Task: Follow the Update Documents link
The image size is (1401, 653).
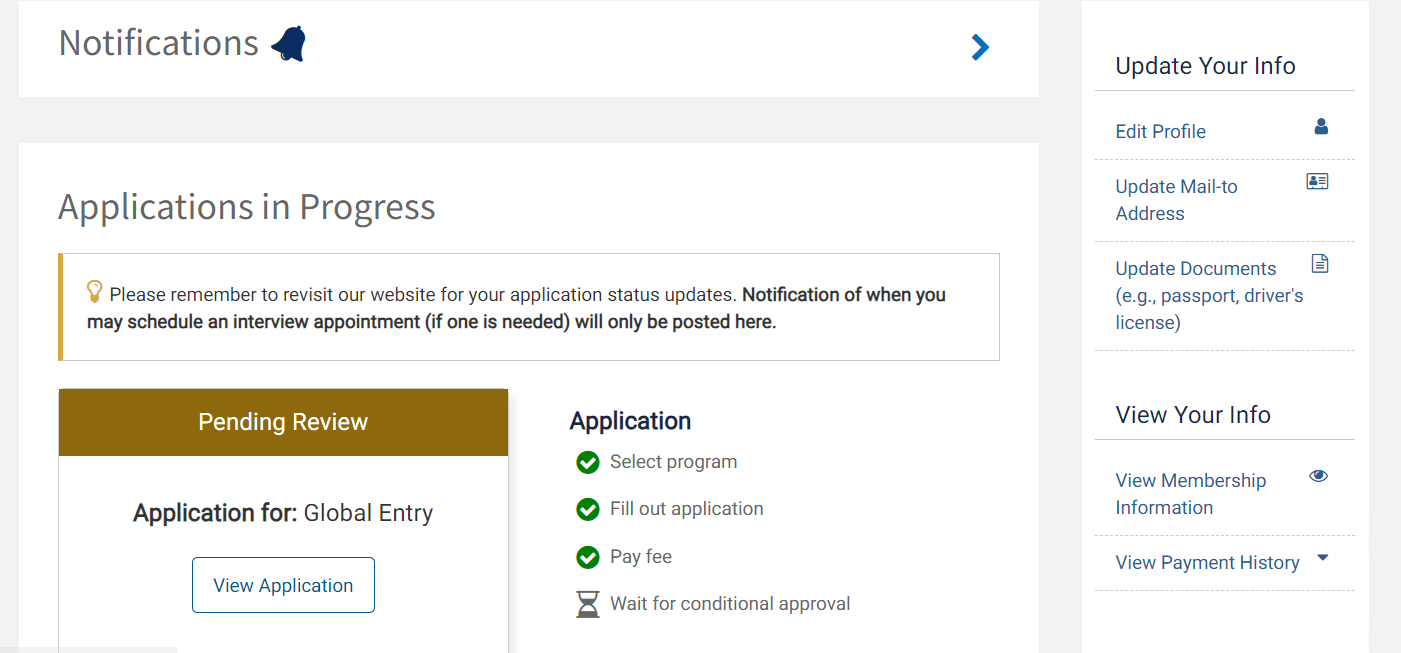Action: (x=1195, y=268)
